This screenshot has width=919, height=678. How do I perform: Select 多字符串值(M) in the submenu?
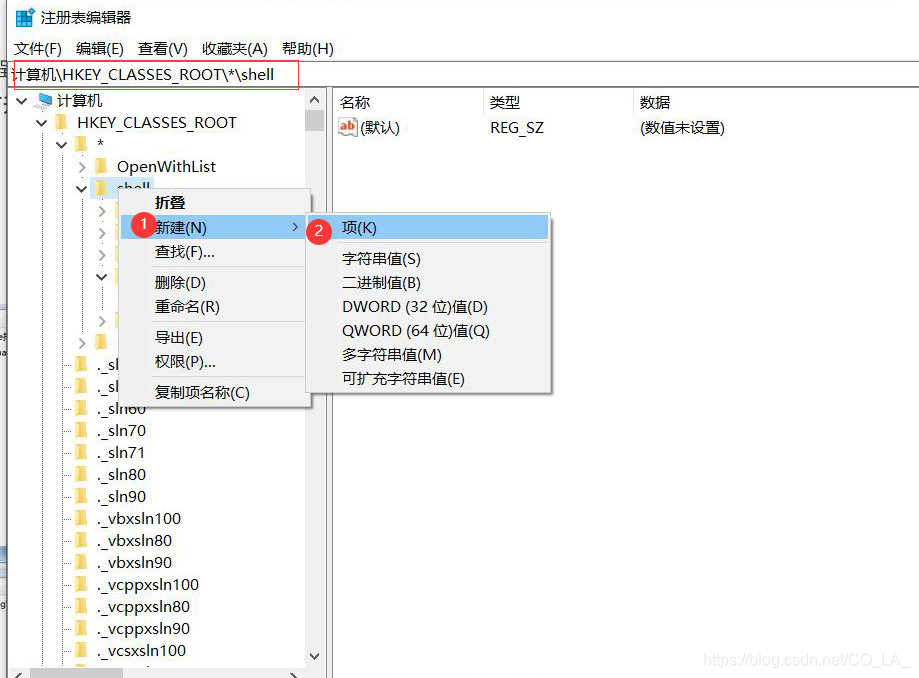click(x=428, y=355)
